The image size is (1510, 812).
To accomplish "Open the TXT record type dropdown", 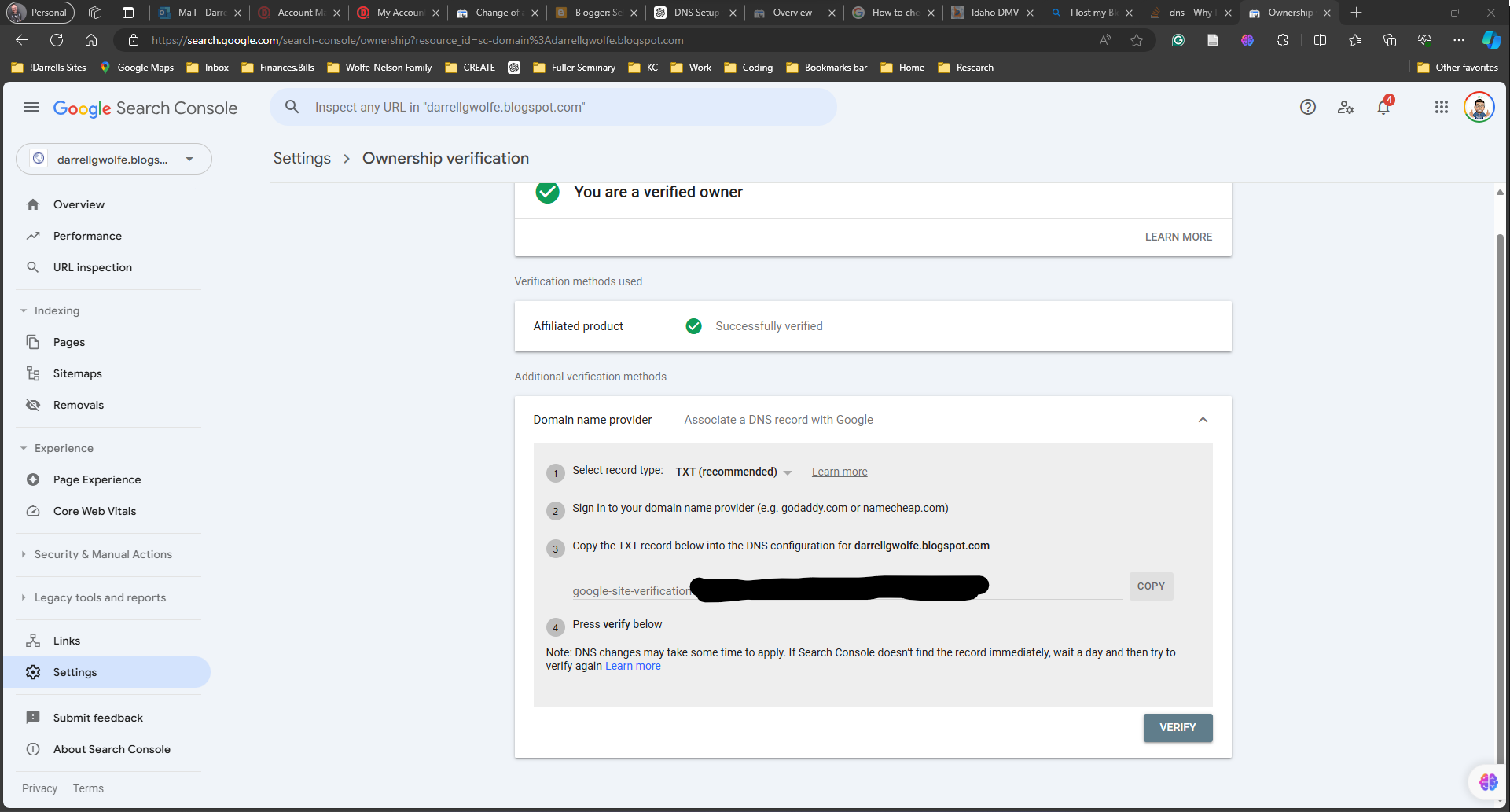I will (733, 472).
